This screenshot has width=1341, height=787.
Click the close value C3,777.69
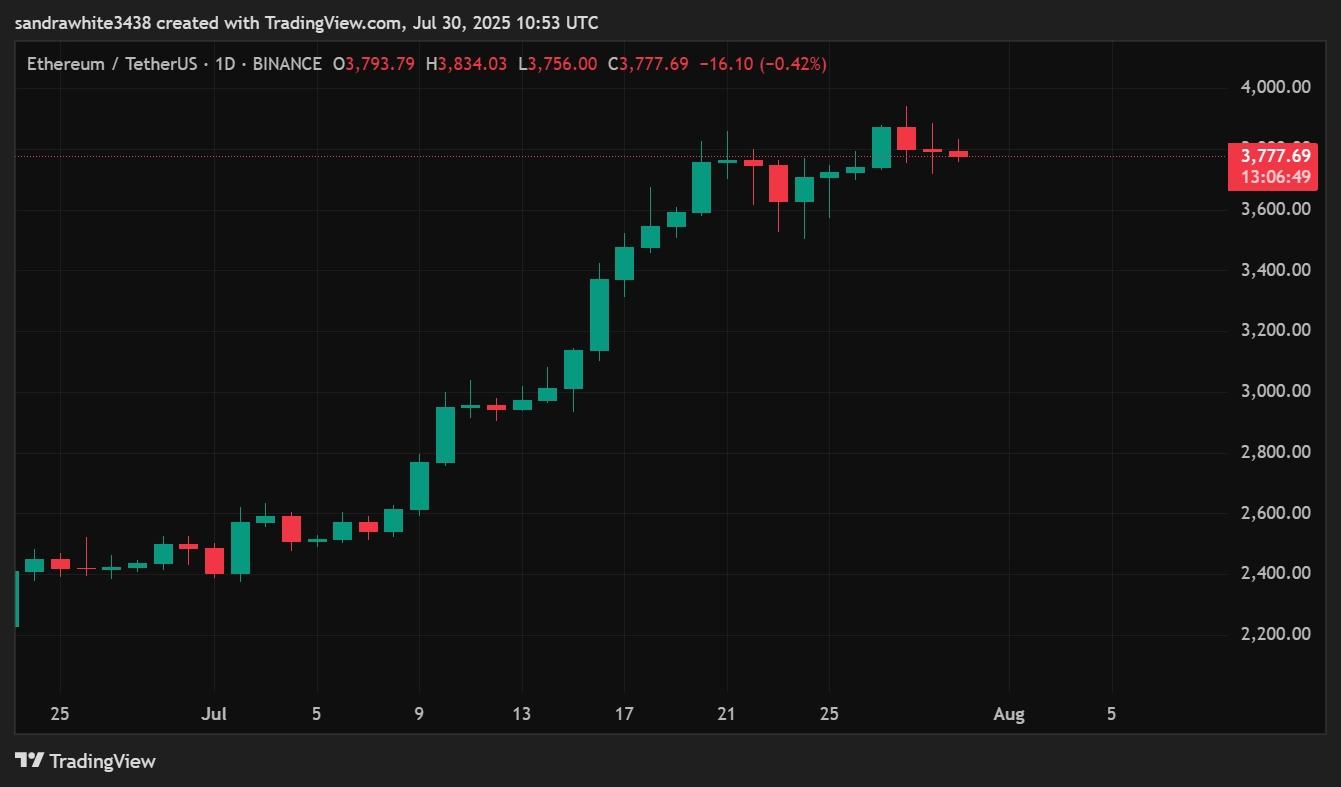click(x=649, y=64)
